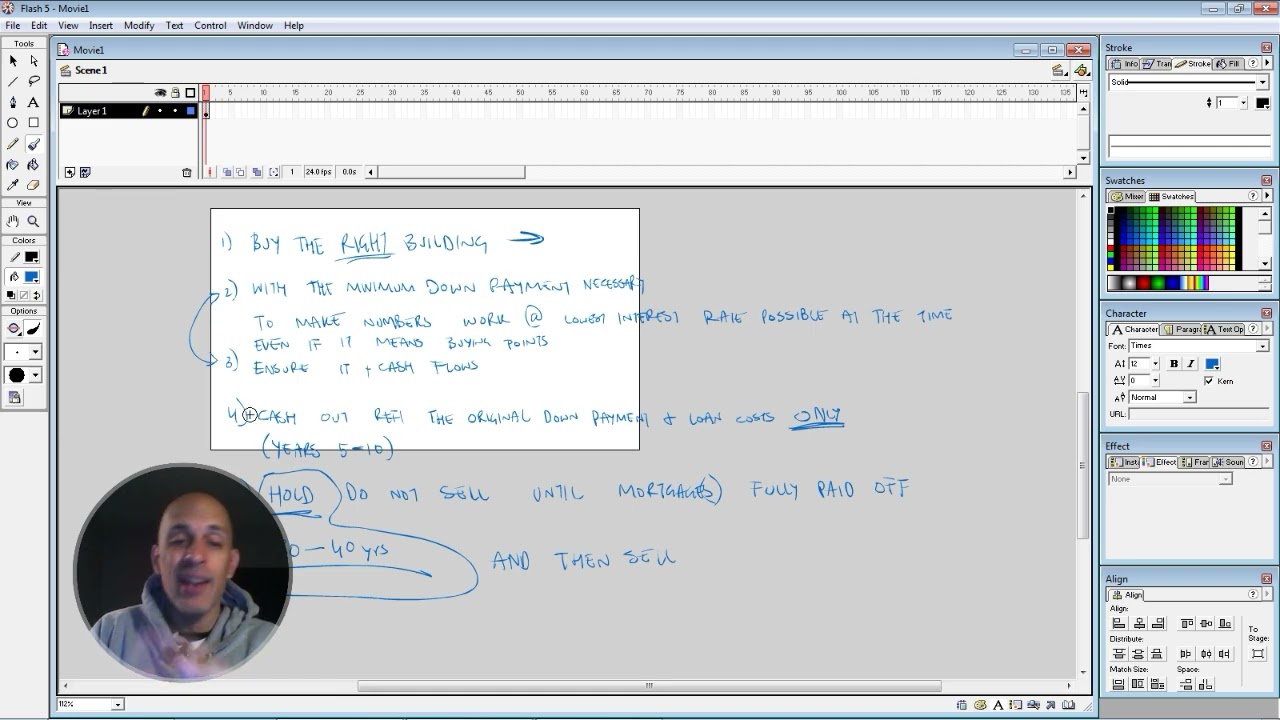This screenshot has height=720, width=1280.
Task: Open the stroke style Solid dropdown
Action: tap(1263, 82)
